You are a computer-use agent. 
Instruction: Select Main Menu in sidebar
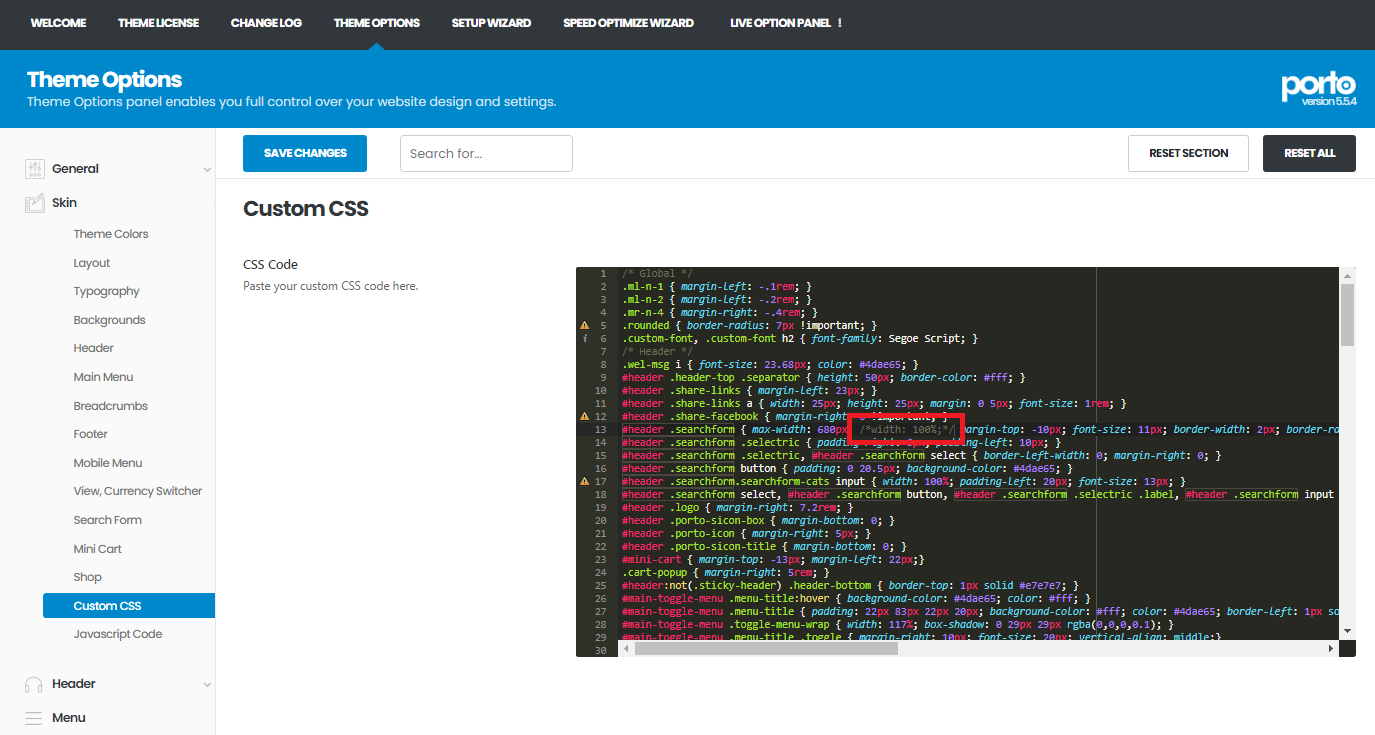(x=103, y=377)
